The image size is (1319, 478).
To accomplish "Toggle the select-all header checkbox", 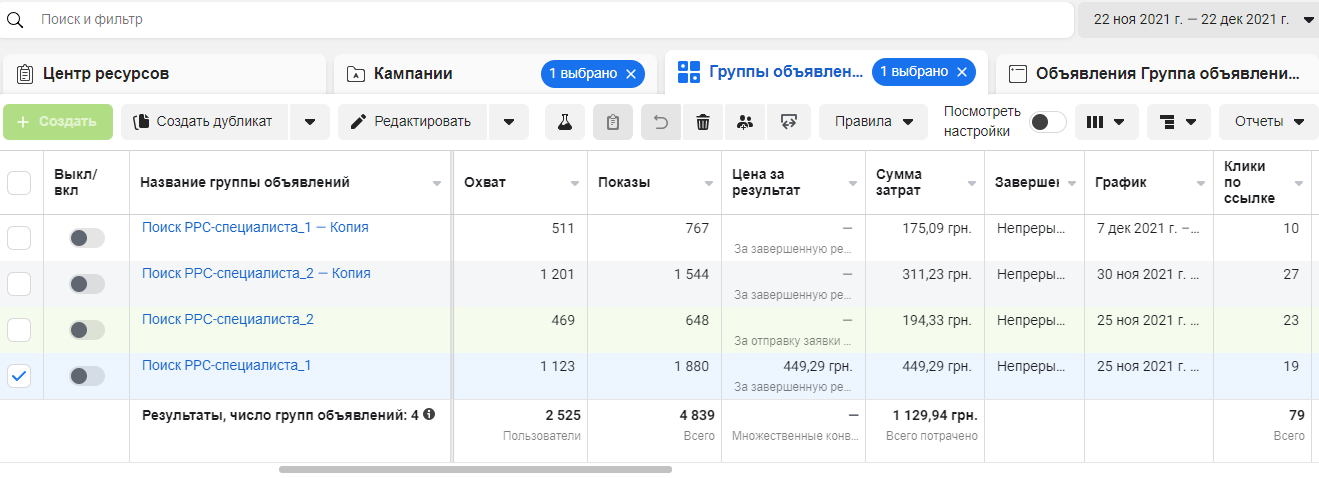I will click(x=19, y=183).
